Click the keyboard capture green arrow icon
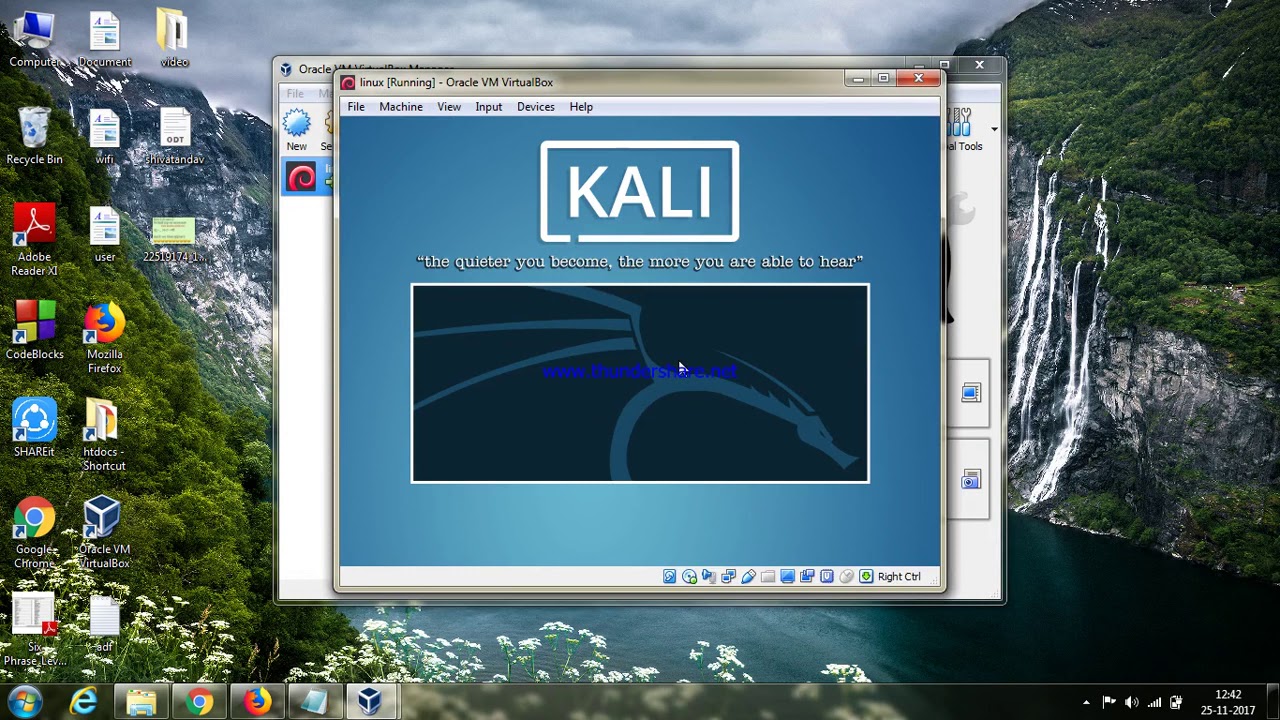 866,576
